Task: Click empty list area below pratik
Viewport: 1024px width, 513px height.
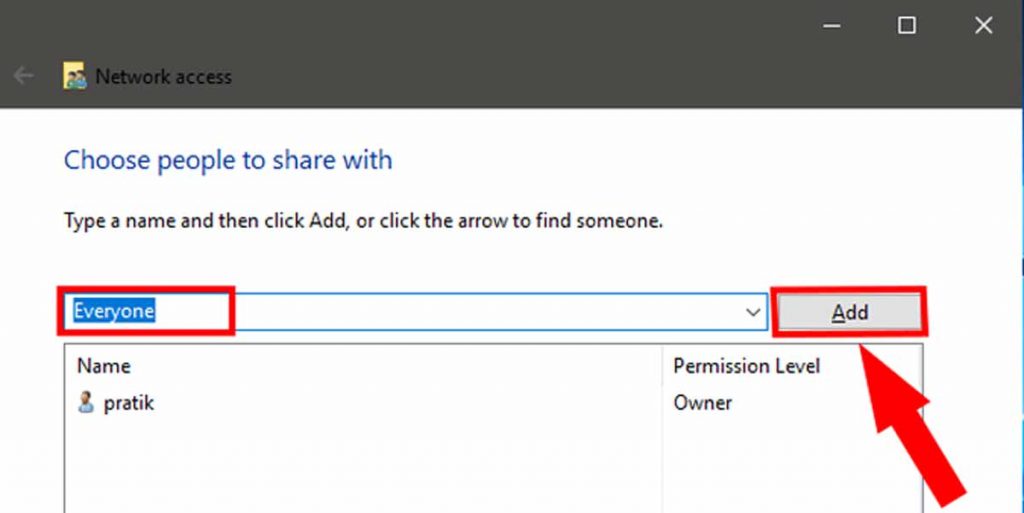Action: click(362, 465)
